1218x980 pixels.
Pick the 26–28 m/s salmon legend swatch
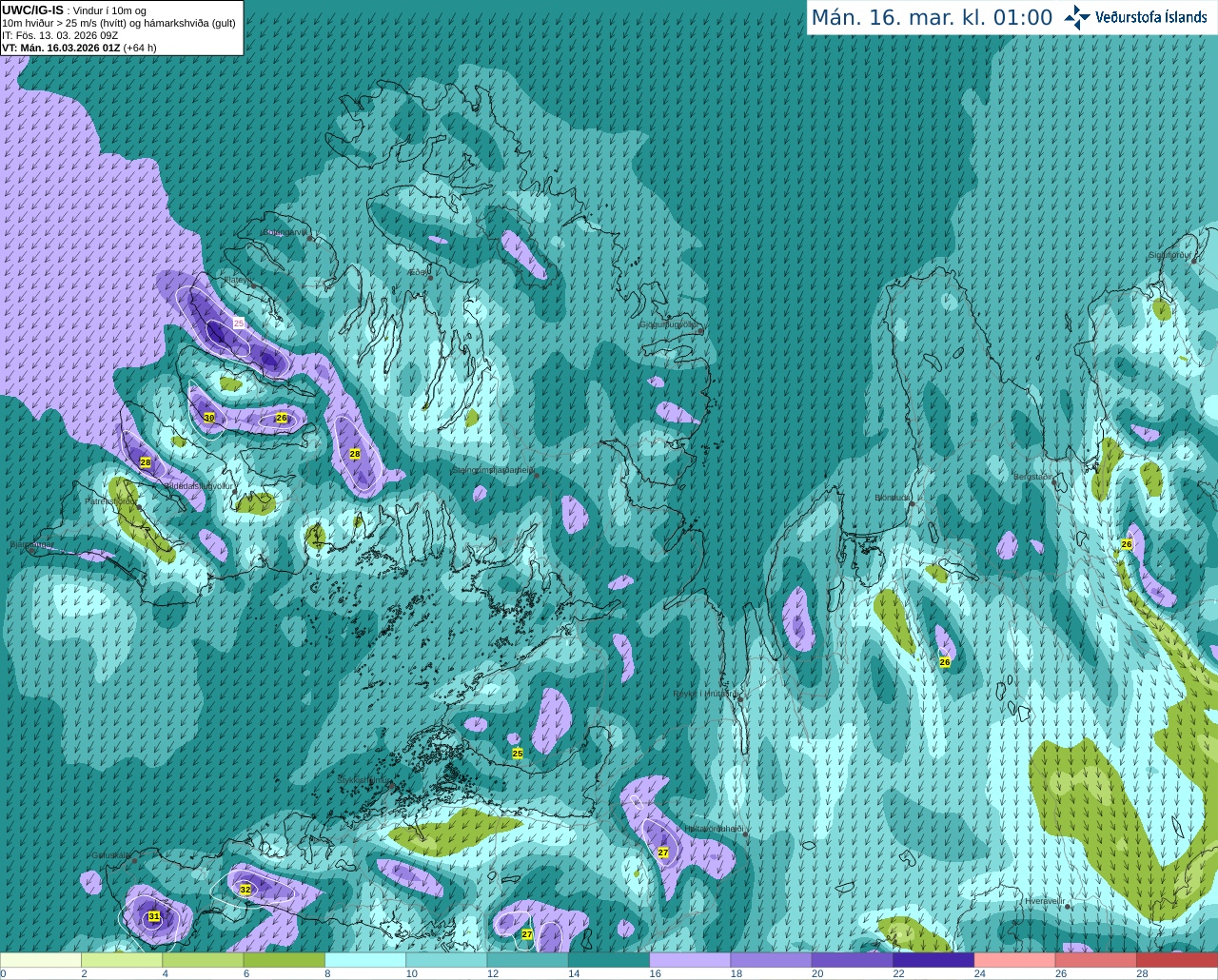pyautogui.click(x=1096, y=960)
